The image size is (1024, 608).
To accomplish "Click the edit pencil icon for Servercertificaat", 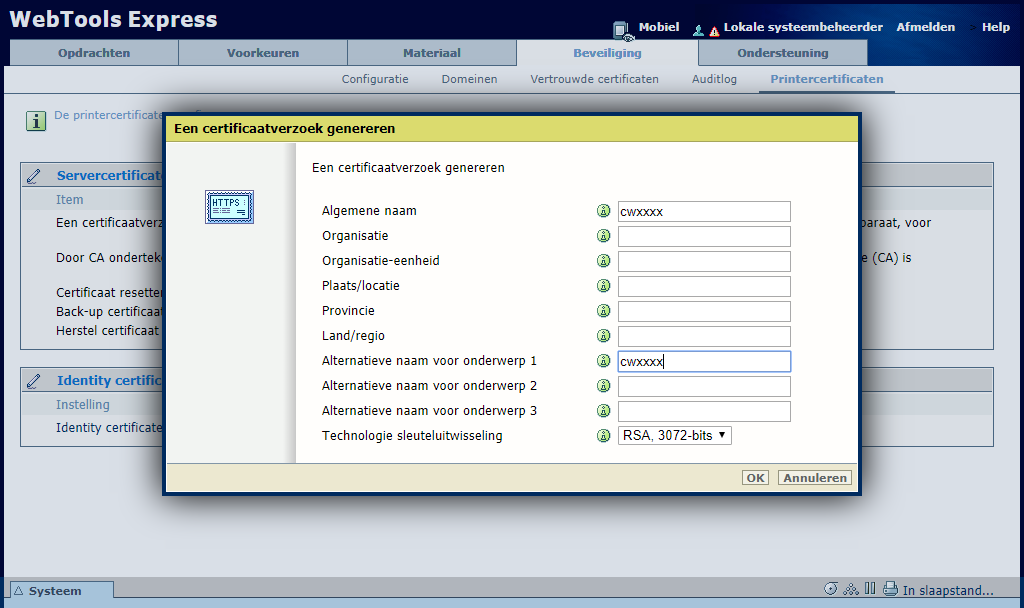I will 35,176.
